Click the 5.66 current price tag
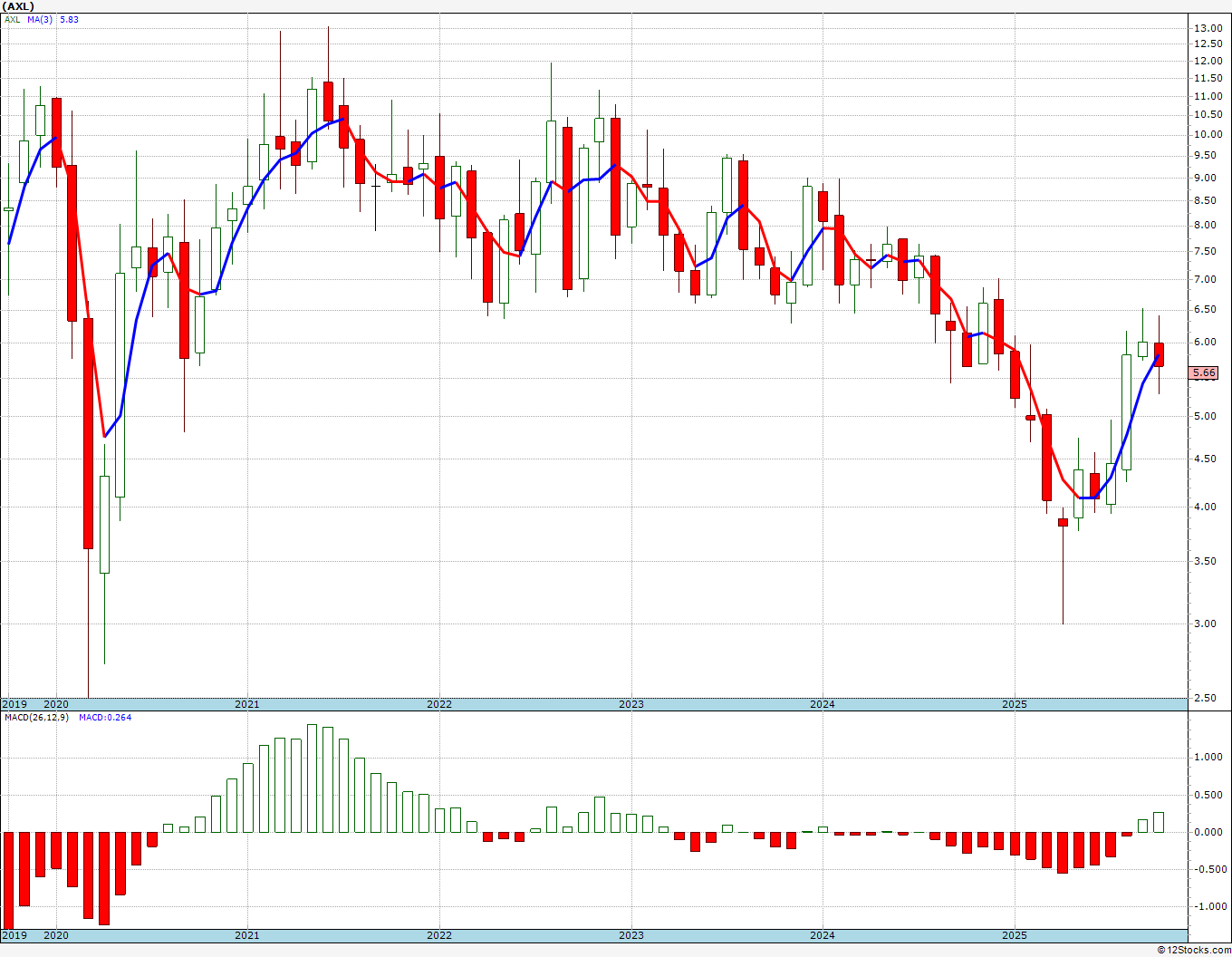1232x957 pixels. click(x=1205, y=373)
